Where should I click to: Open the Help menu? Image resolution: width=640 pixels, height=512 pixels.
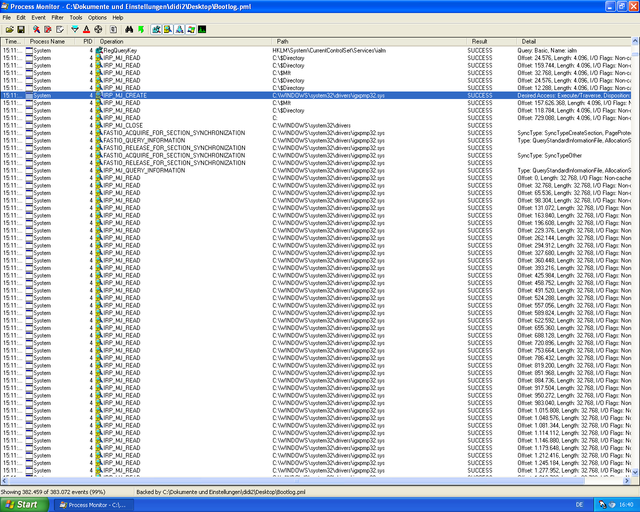pyautogui.click(x=118, y=18)
